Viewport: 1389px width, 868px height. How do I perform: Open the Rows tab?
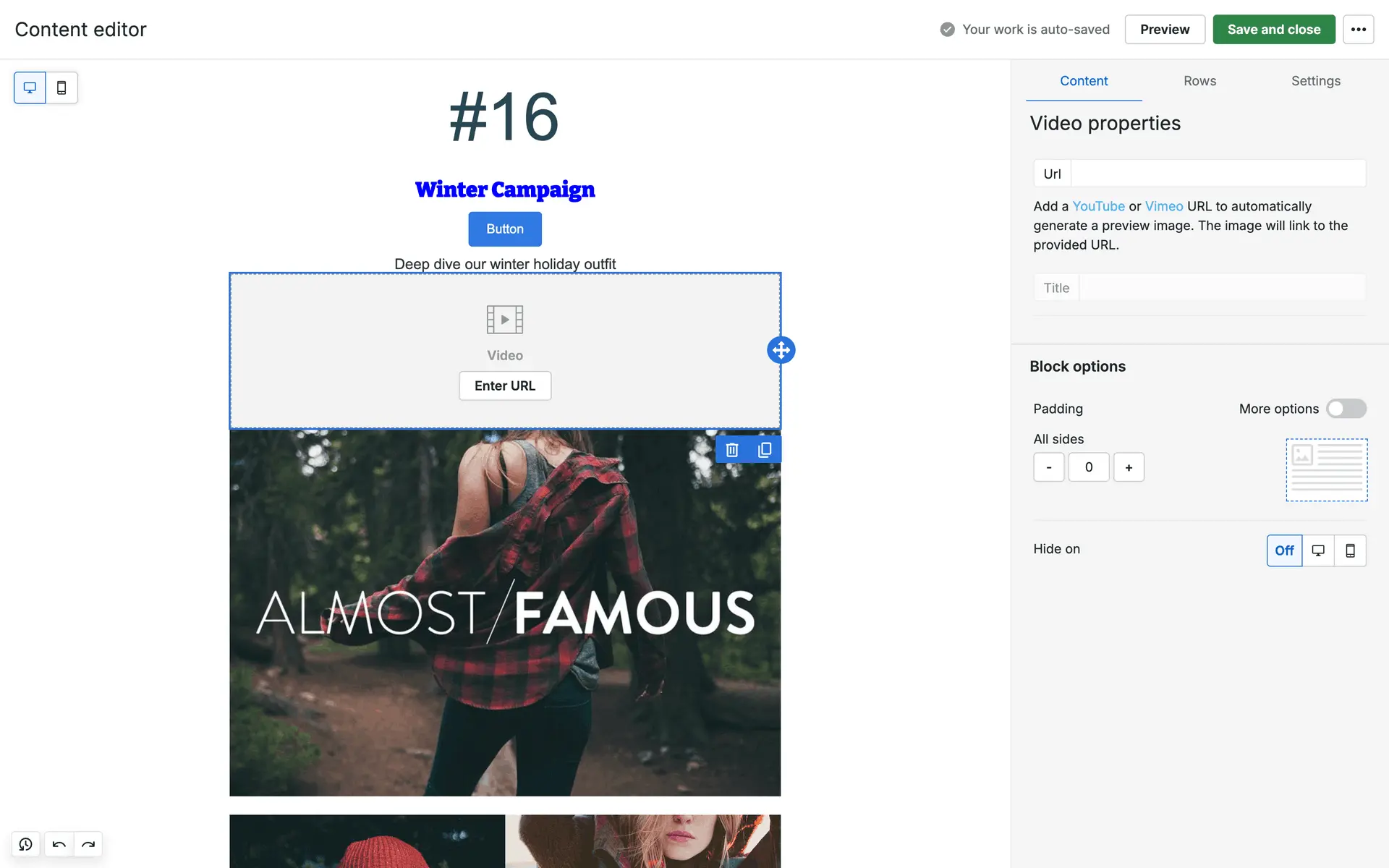[x=1199, y=81]
